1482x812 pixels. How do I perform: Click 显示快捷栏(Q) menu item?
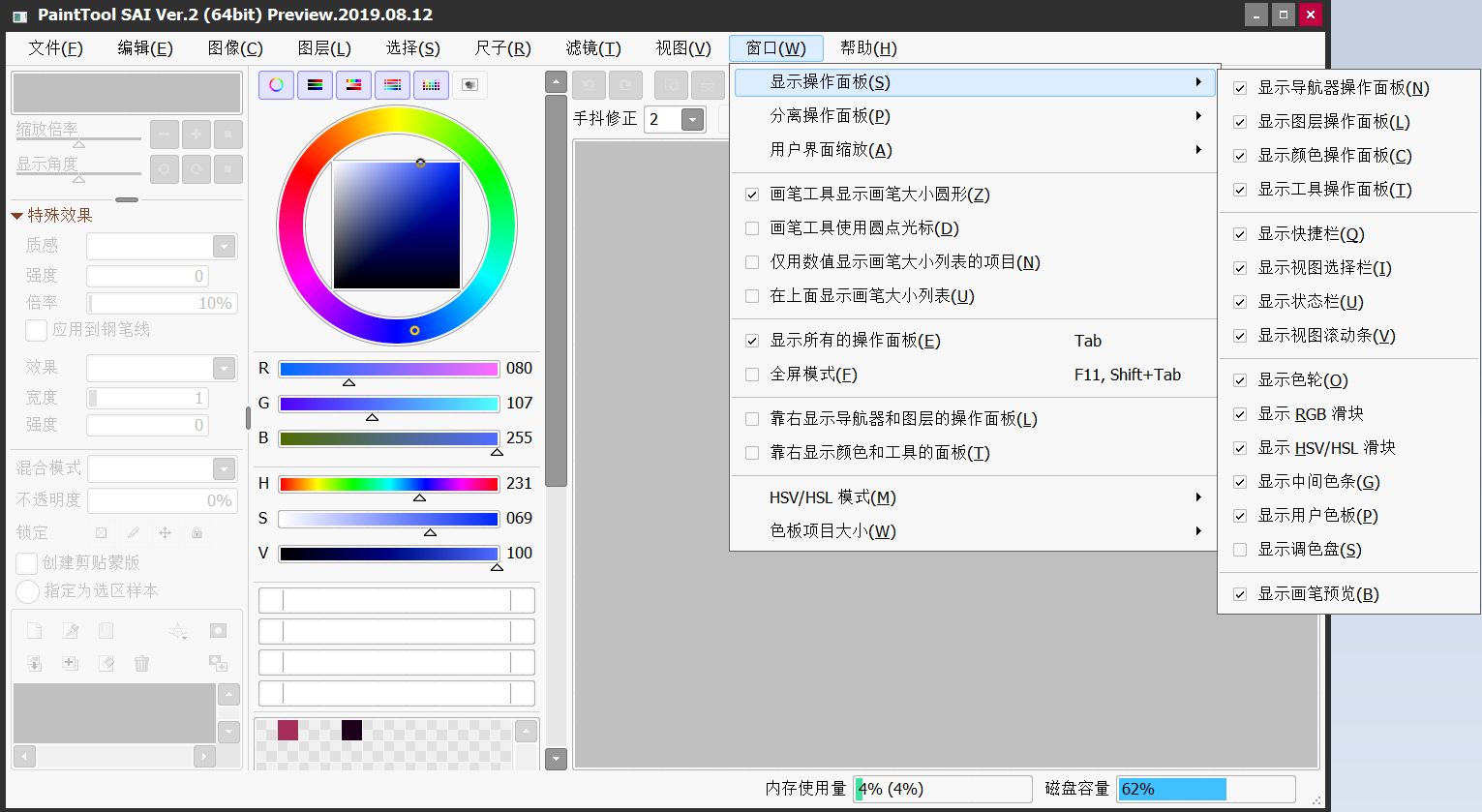(x=1348, y=234)
